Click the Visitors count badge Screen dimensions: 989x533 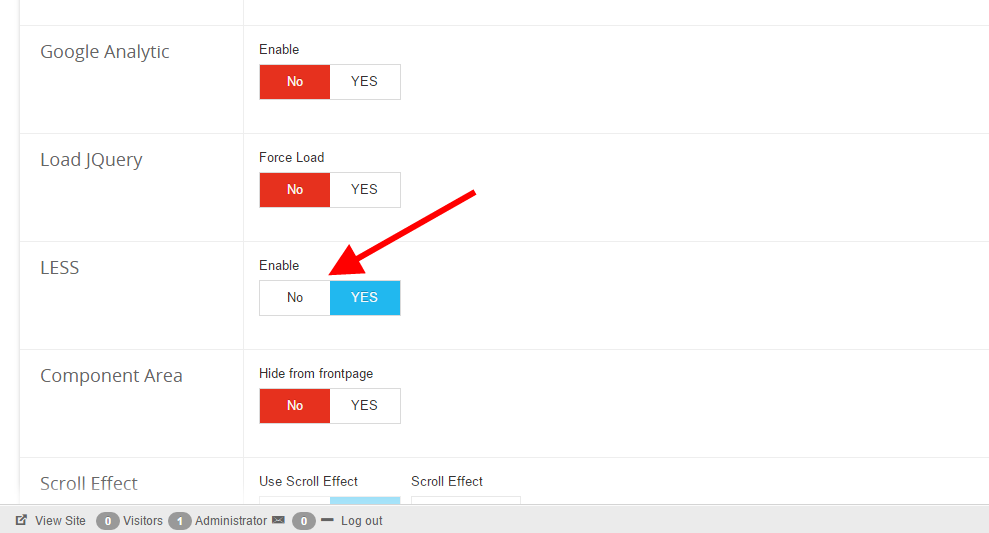coord(108,521)
